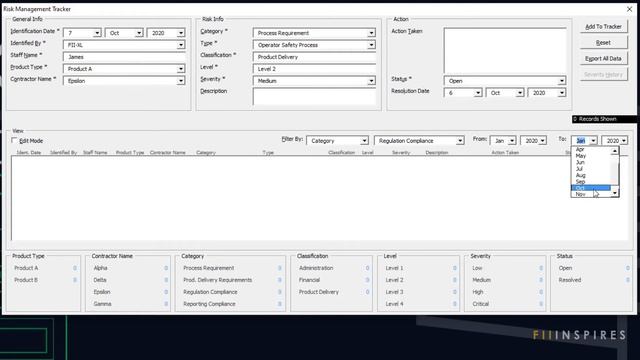Select Nov in the month list
Screen dimensions: 640x360
point(591,194)
